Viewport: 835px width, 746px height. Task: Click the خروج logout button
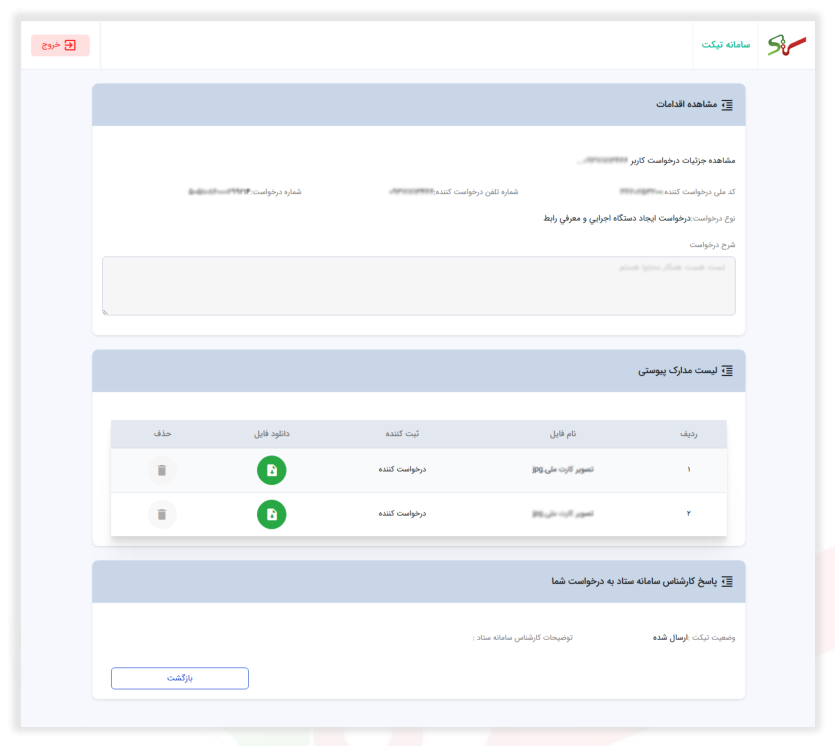[x=60, y=45]
